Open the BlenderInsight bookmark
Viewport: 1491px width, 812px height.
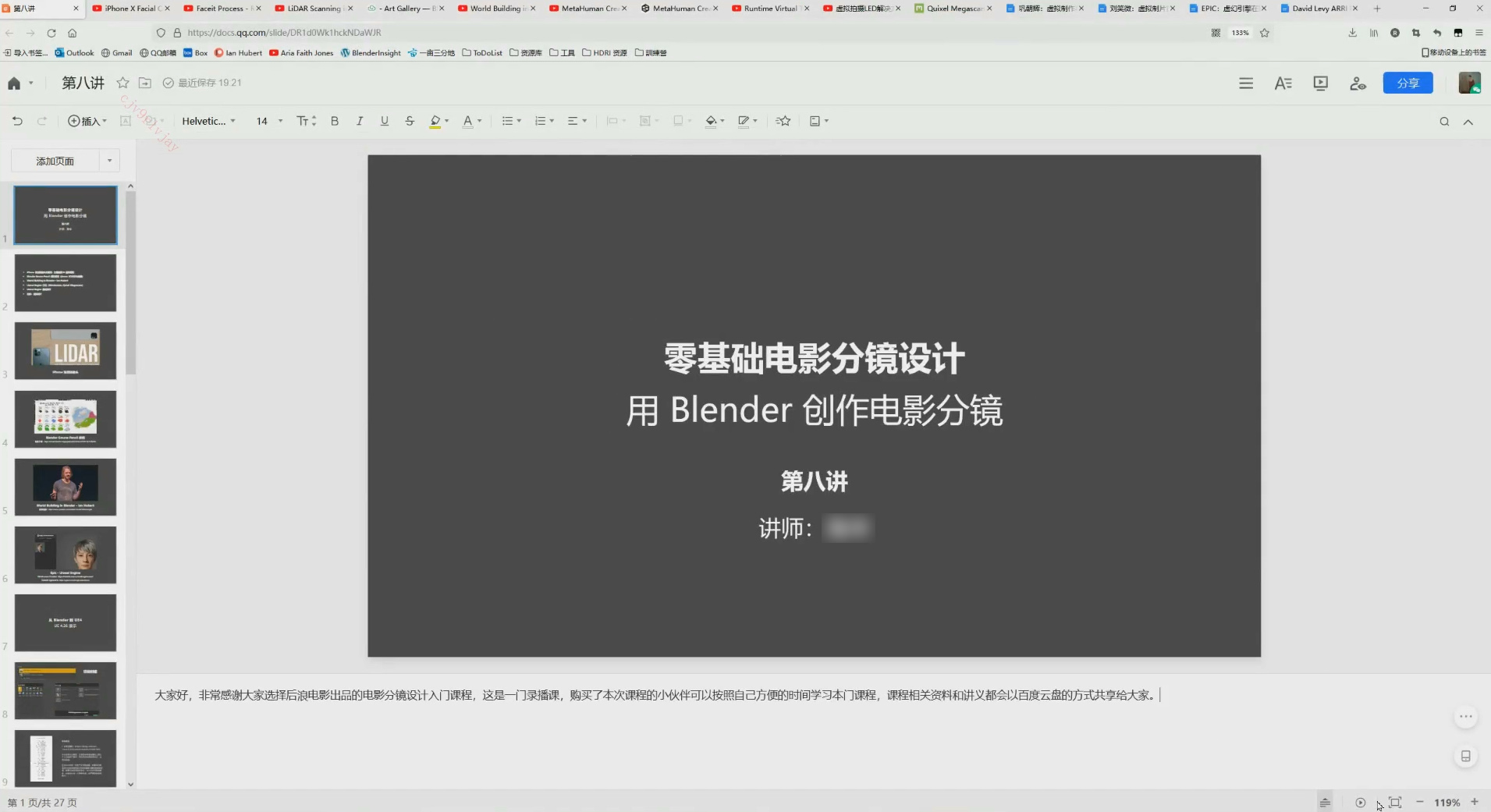[x=371, y=53]
